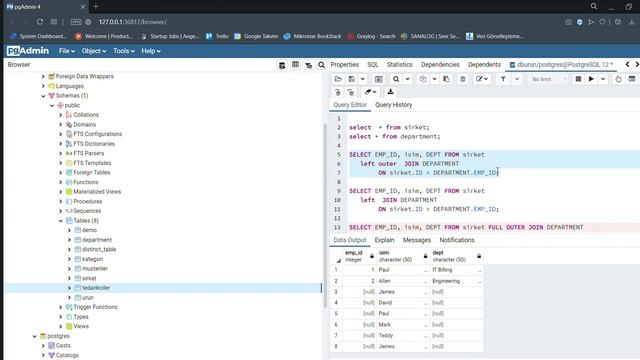Switch to the Statistics tab

(x=400, y=64)
